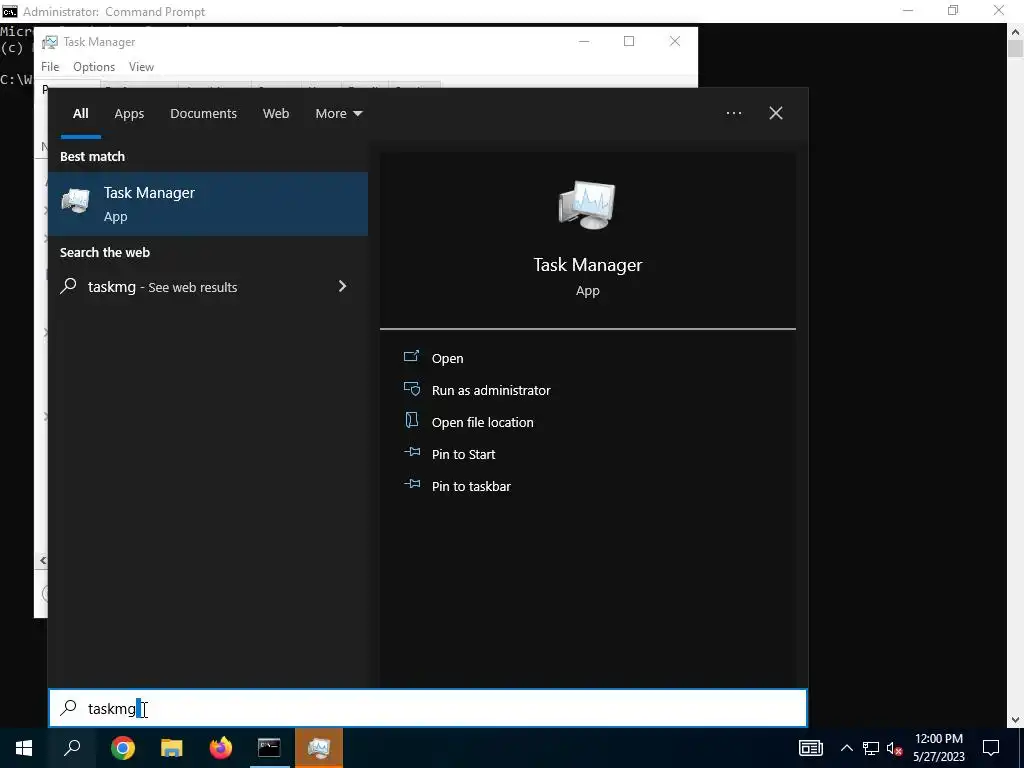The height and width of the screenshot is (768, 1024).
Task: Open the search options ellipsis menu
Action: 734,113
